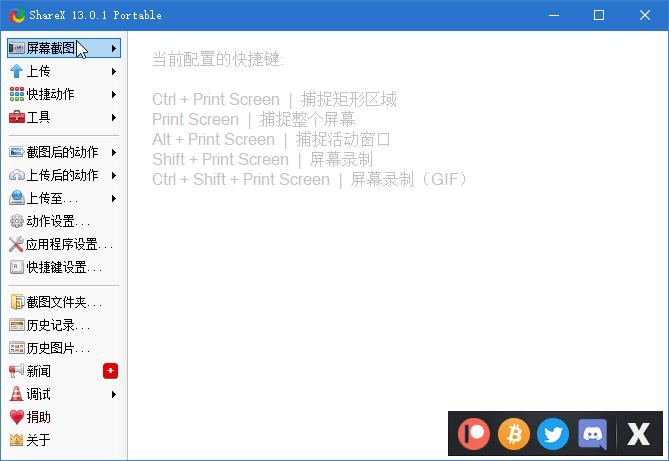The image size is (669, 461).
Task: Open 历史记录 window
Action: [57, 325]
